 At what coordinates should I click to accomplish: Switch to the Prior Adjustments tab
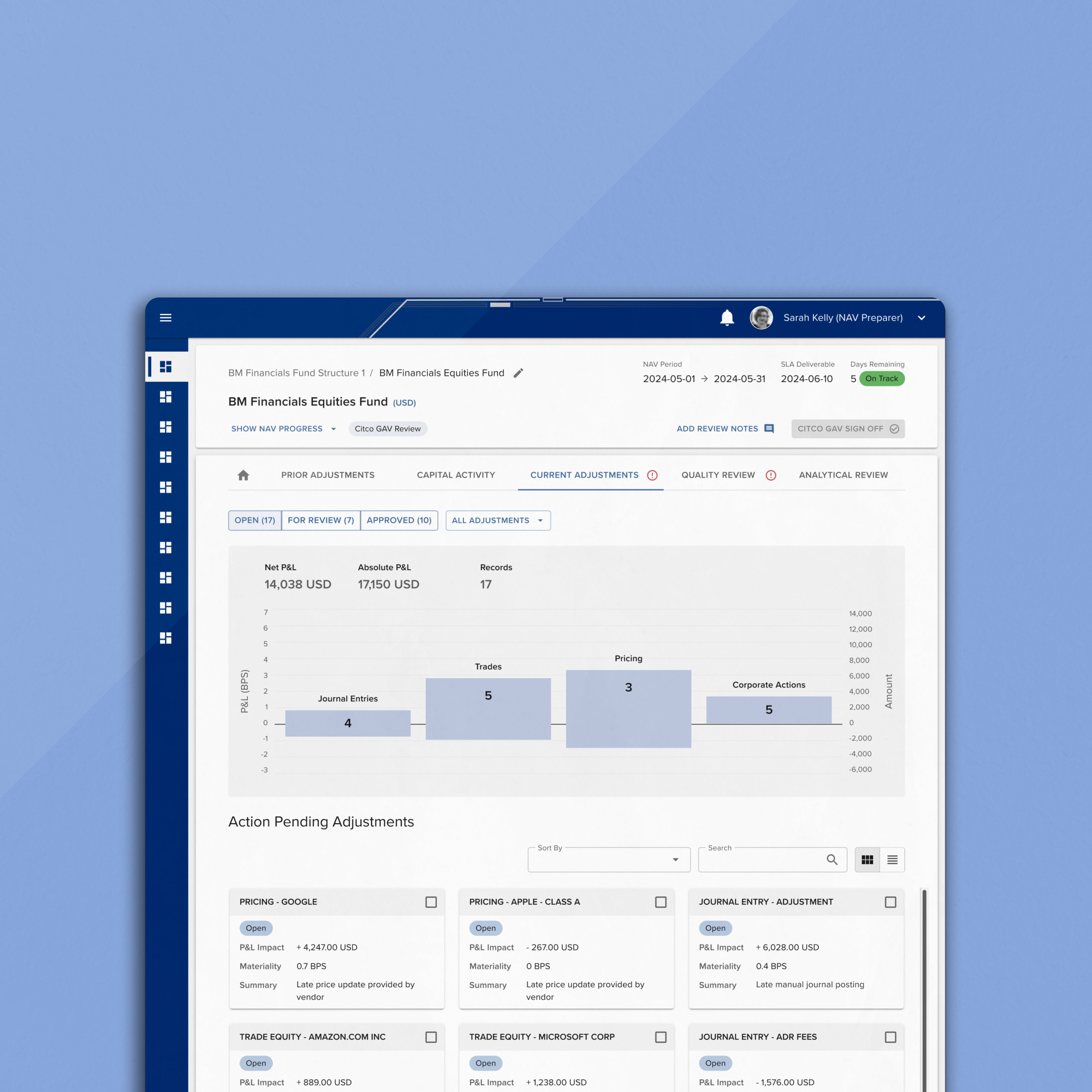328,475
